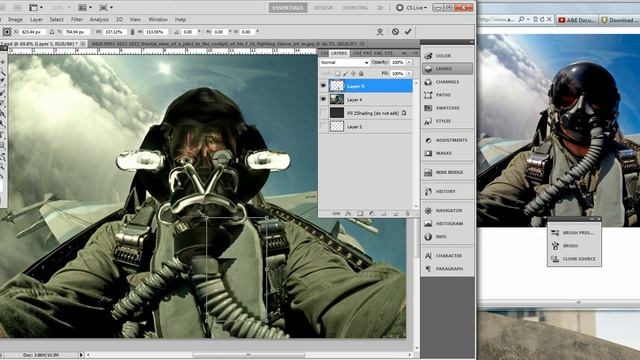Screen dimensions: 640x360
Task: Click the horizontal scrollbar under the canvas
Action: pyautogui.click(x=249, y=355)
